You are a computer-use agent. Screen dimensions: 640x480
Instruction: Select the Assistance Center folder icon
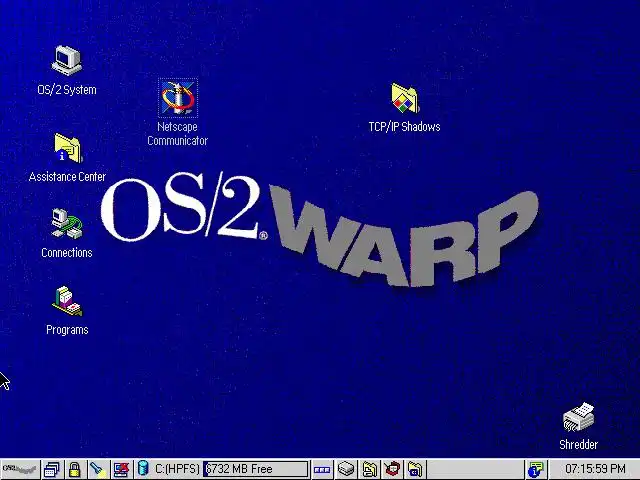[x=68, y=148]
